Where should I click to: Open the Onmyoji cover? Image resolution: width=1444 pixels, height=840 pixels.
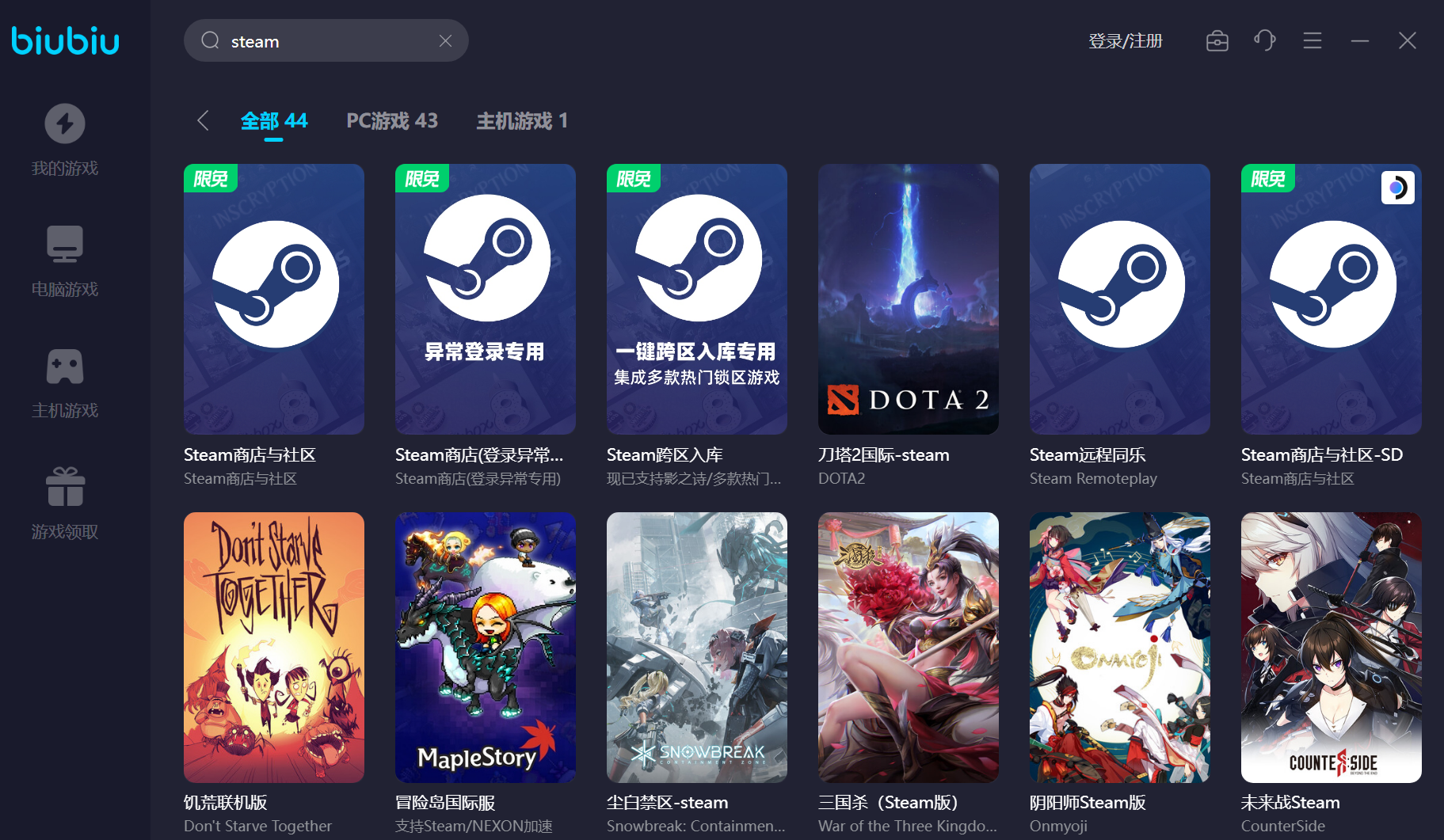[1120, 648]
